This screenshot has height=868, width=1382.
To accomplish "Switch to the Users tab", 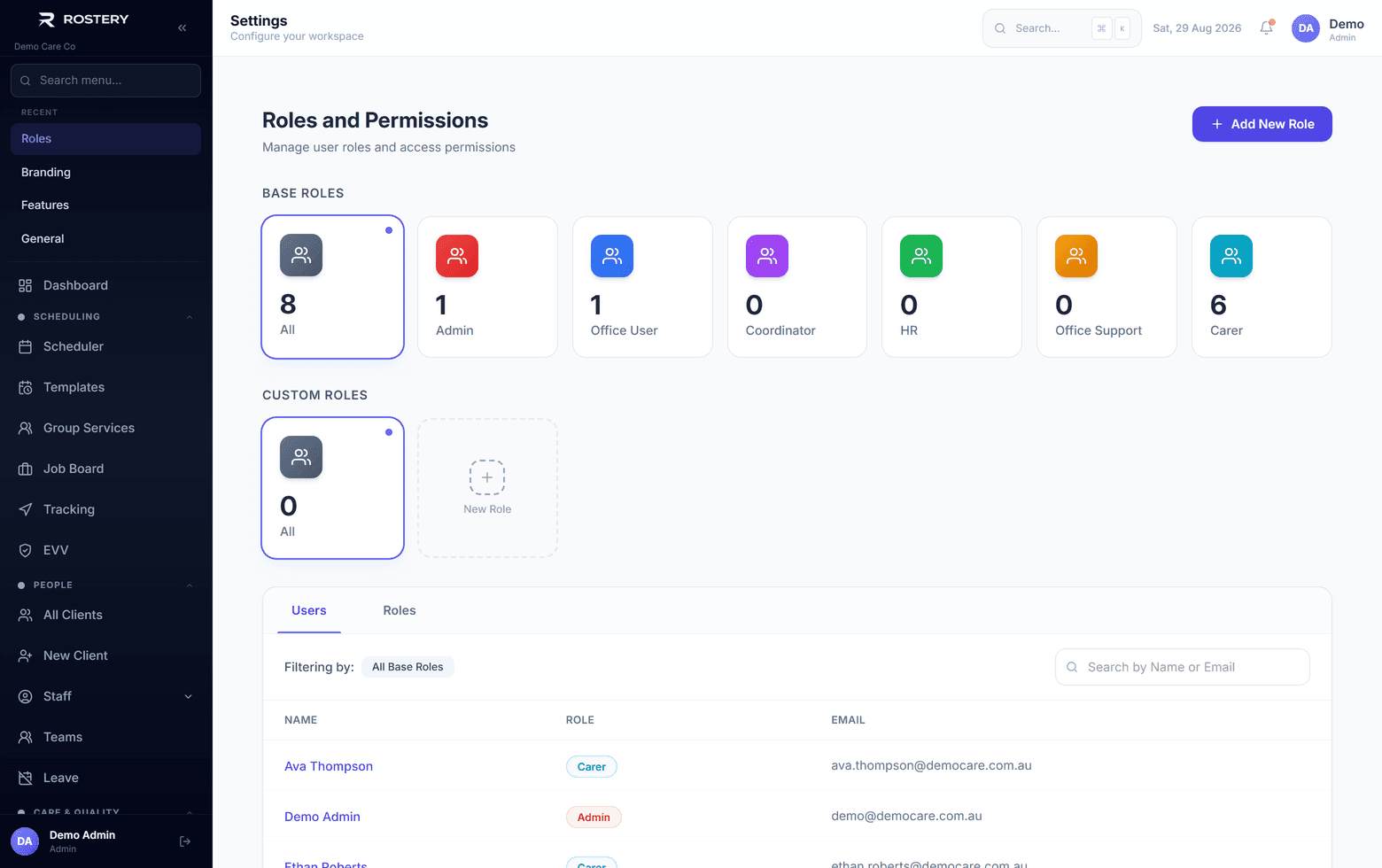I will coord(309,610).
